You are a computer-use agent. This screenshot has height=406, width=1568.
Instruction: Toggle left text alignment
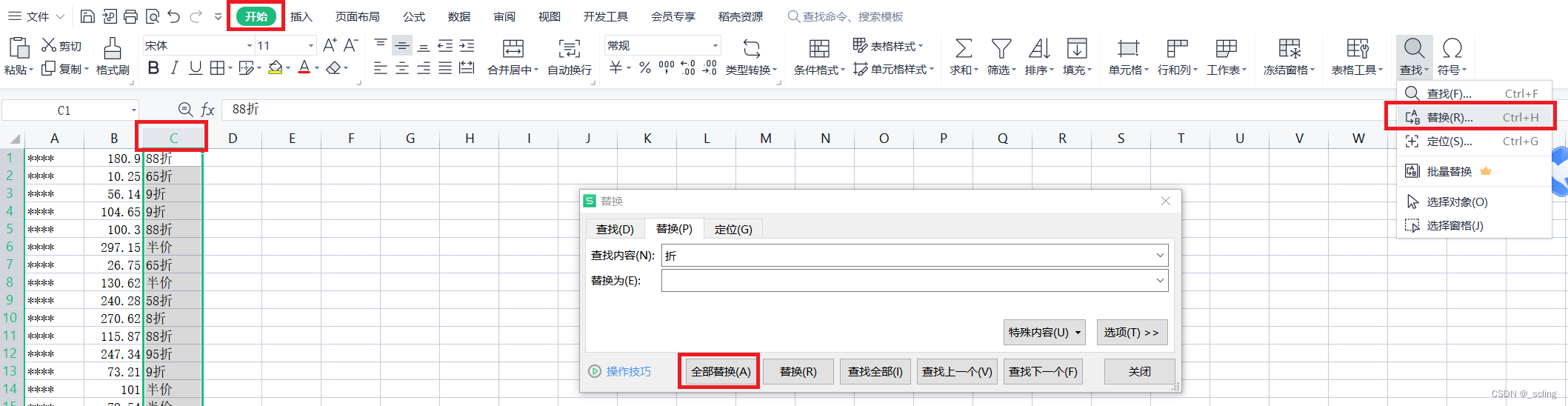tap(381, 68)
